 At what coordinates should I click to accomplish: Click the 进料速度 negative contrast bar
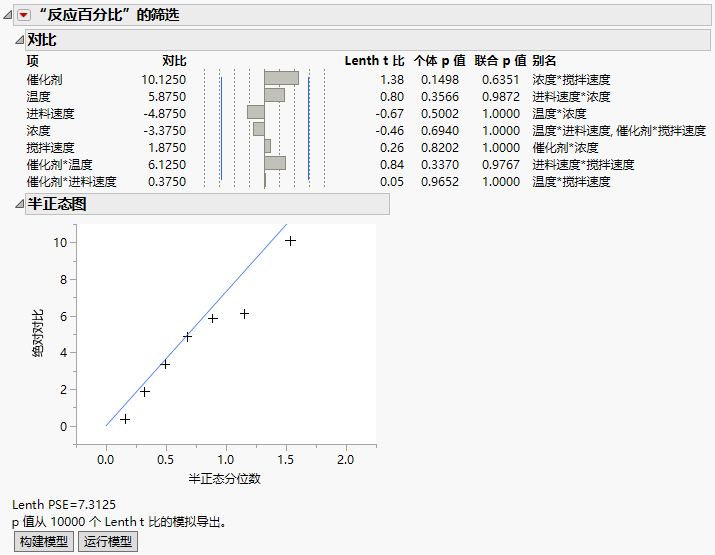pyautogui.click(x=256, y=112)
